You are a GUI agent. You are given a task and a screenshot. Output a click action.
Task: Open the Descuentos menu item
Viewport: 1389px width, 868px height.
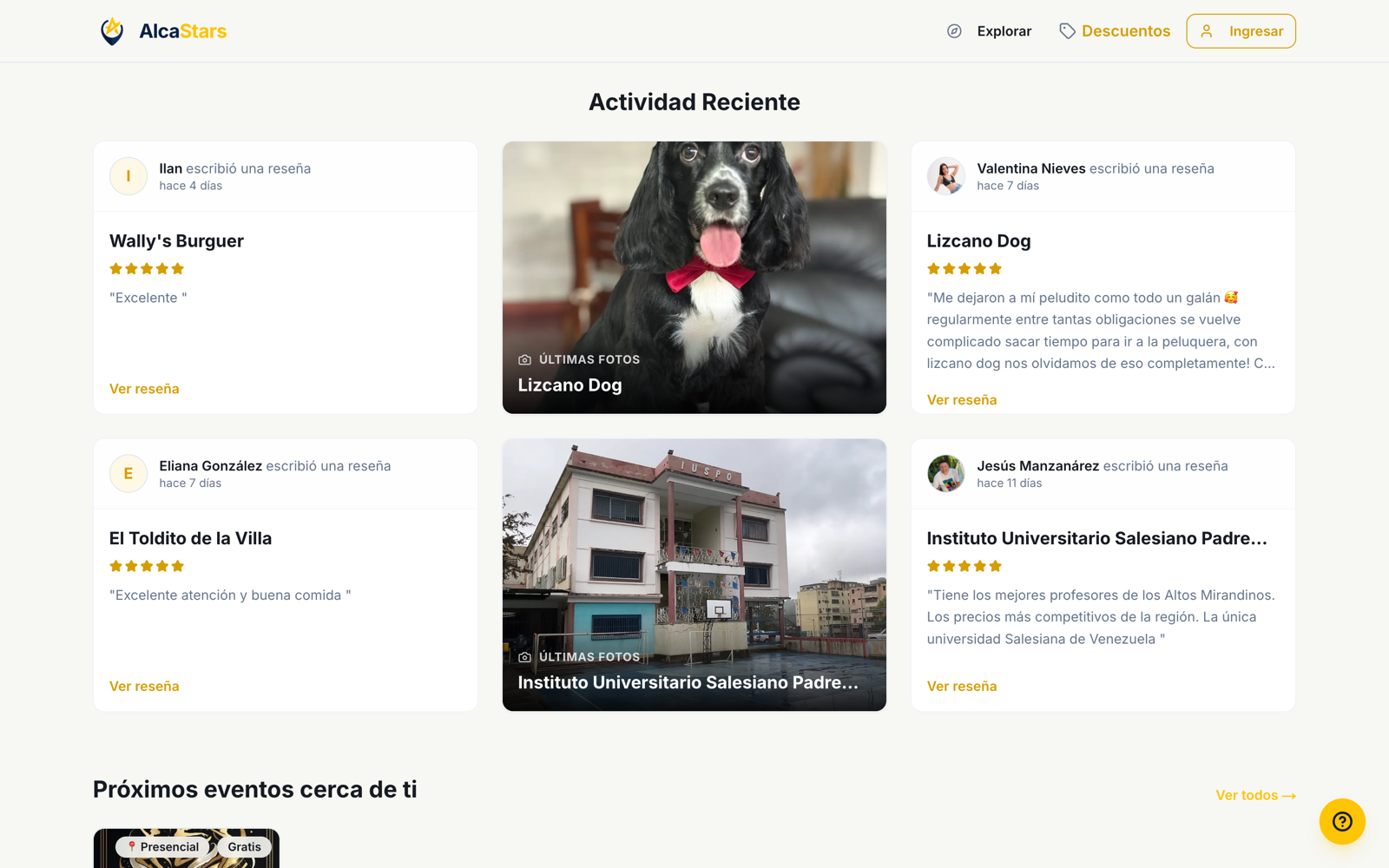[x=1115, y=31]
